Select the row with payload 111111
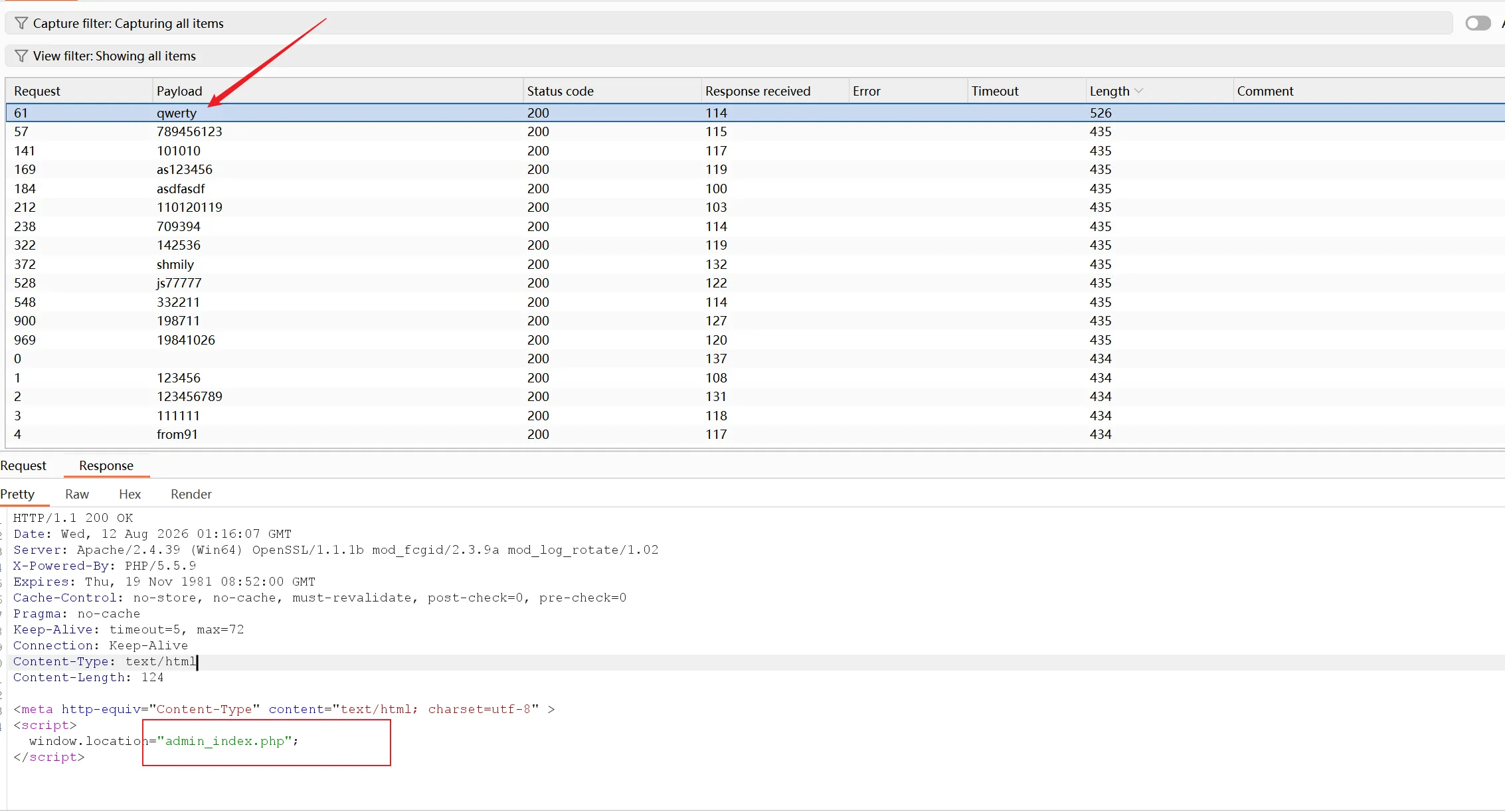1505x812 pixels. [754, 416]
